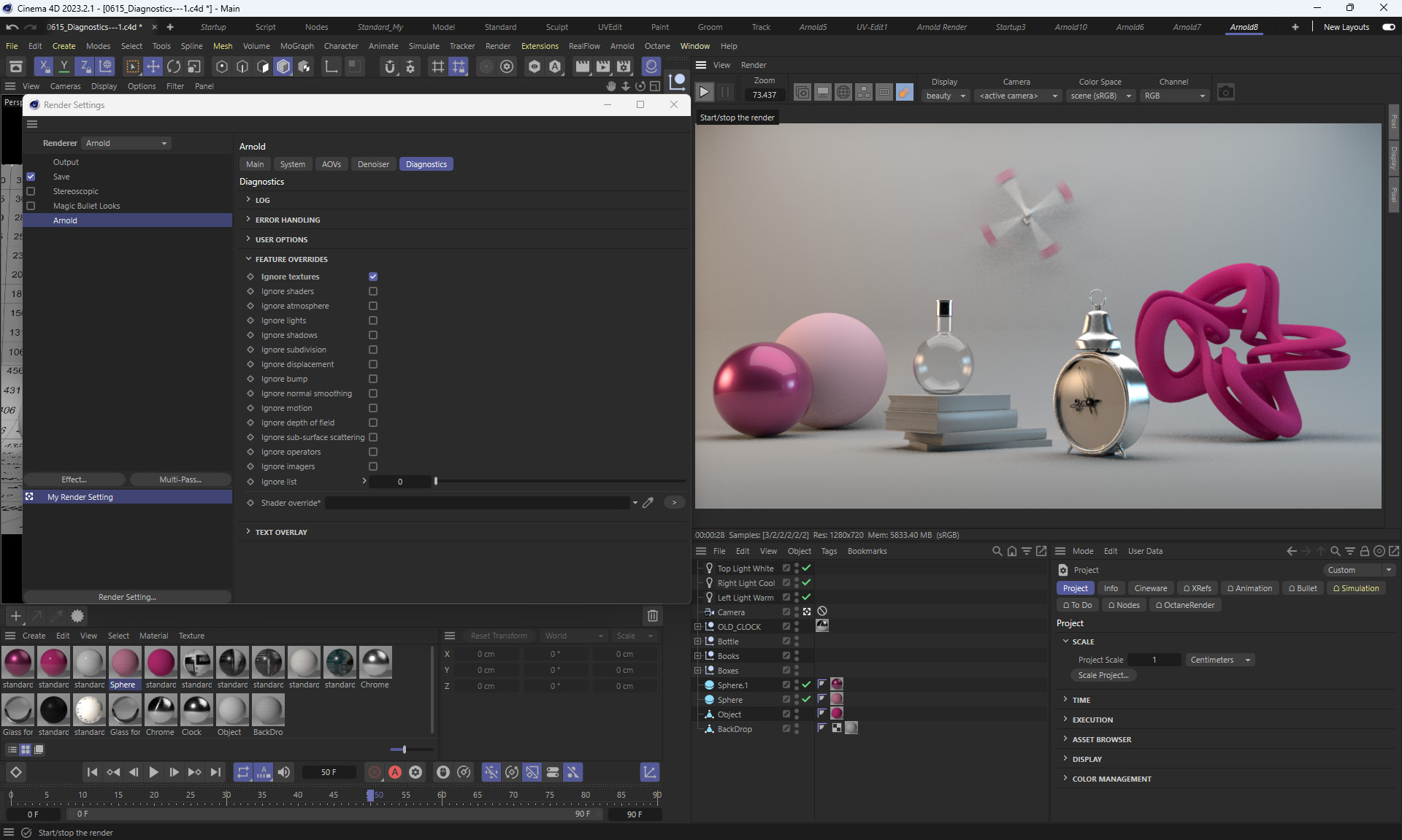Open the Display beauty dropdown
This screenshot has height=840, width=1402.
coord(945,96)
